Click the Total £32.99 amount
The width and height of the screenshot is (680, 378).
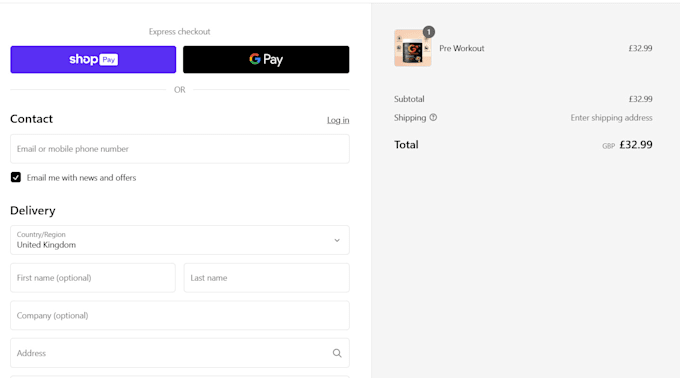click(x=636, y=144)
